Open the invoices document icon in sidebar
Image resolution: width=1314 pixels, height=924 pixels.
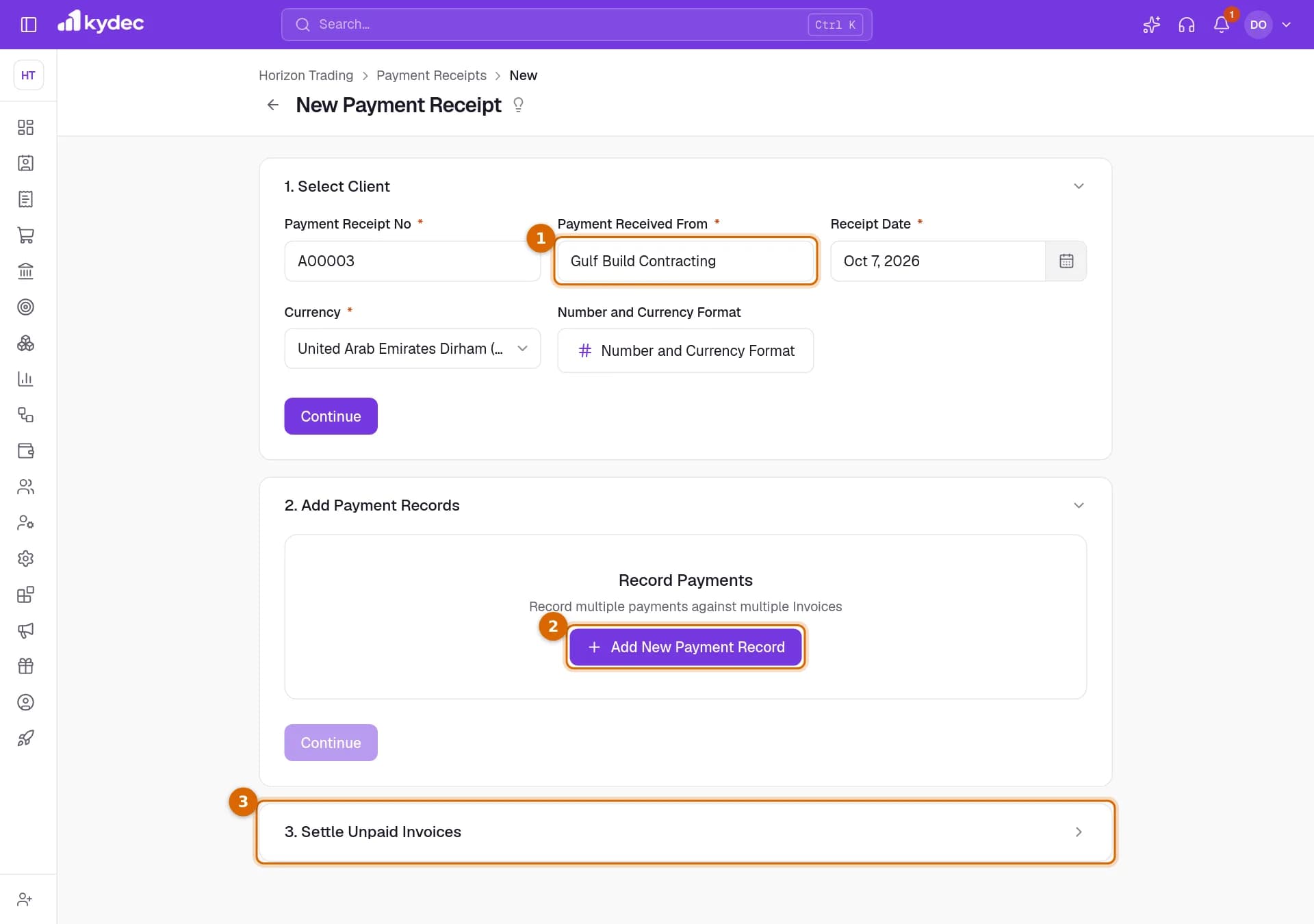pos(25,199)
